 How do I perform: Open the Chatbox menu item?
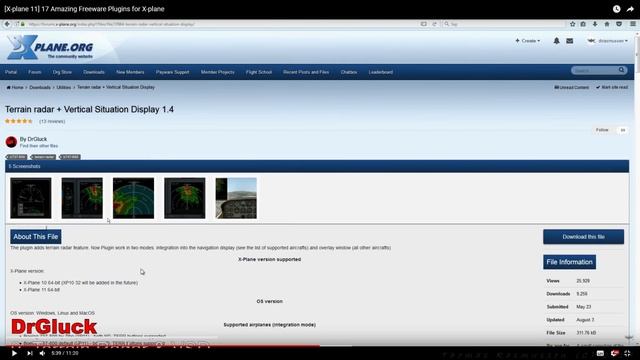(x=349, y=72)
